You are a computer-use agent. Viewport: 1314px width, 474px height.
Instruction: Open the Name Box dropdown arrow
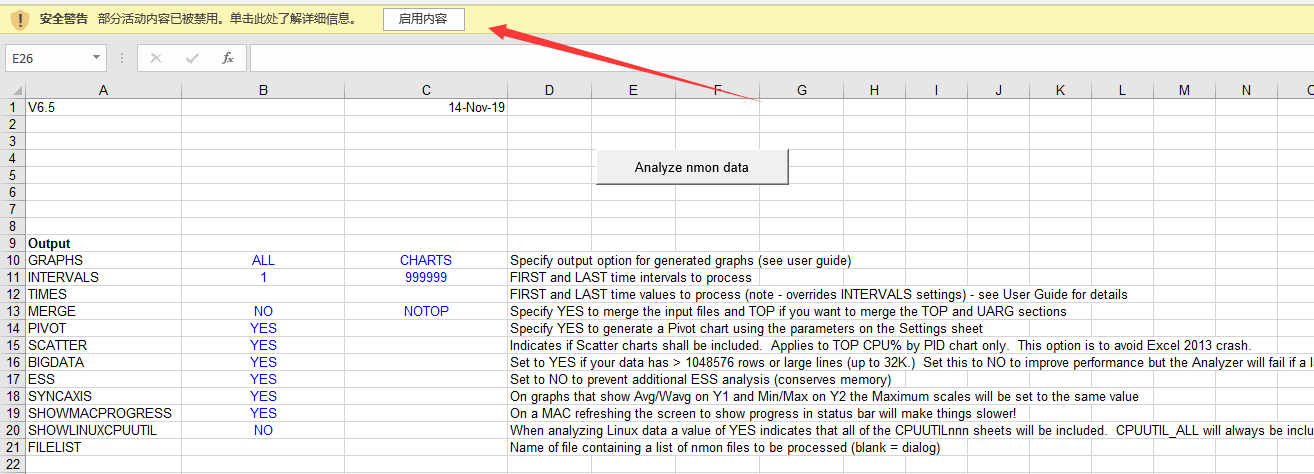point(96,58)
